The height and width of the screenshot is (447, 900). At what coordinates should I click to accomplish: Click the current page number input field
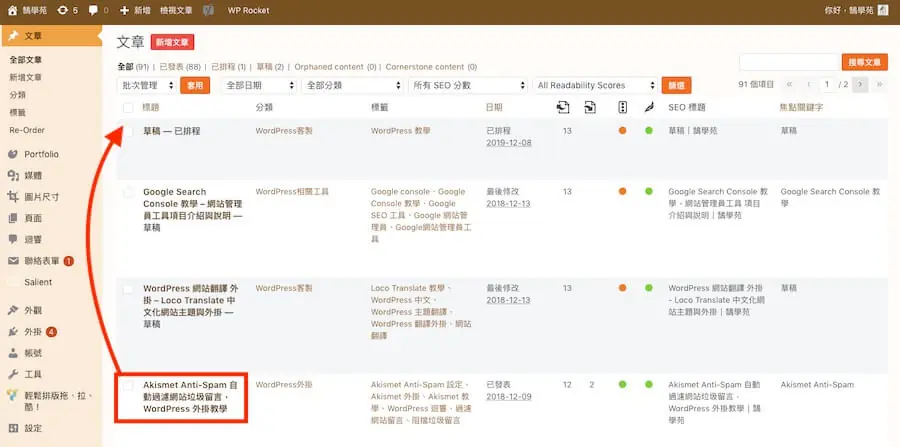coord(827,84)
